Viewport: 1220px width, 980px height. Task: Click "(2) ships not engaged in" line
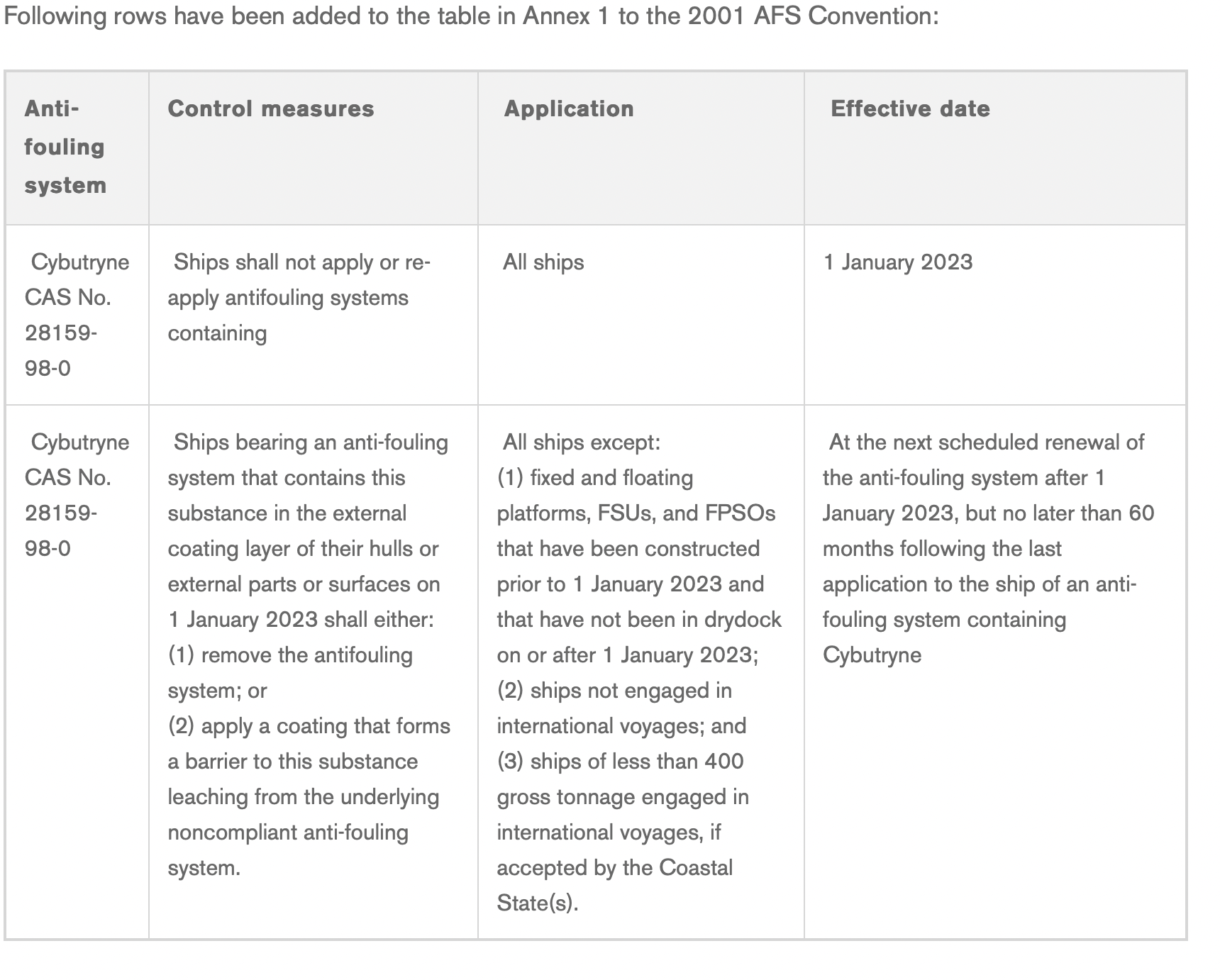tap(614, 690)
